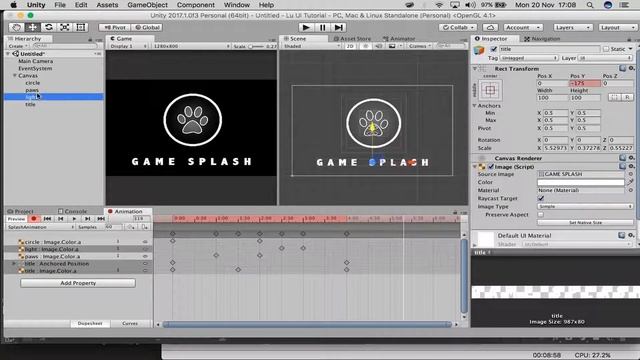Toggle Global handle rotation button
640x360 pixels.
click(x=147, y=27)
